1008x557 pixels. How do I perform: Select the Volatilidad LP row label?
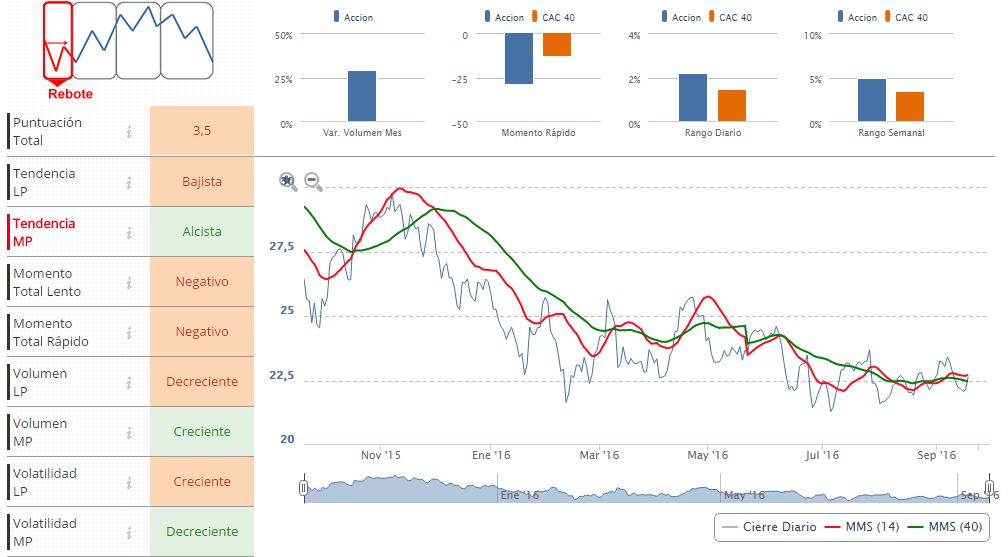pyautogui.click(x=44, y=482)
